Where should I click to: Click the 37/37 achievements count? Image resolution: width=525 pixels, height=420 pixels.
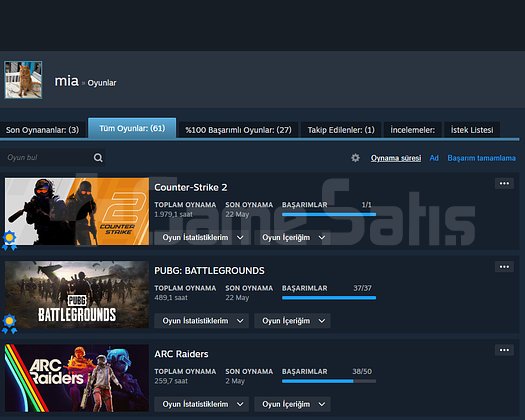click(x=362, y=288)
